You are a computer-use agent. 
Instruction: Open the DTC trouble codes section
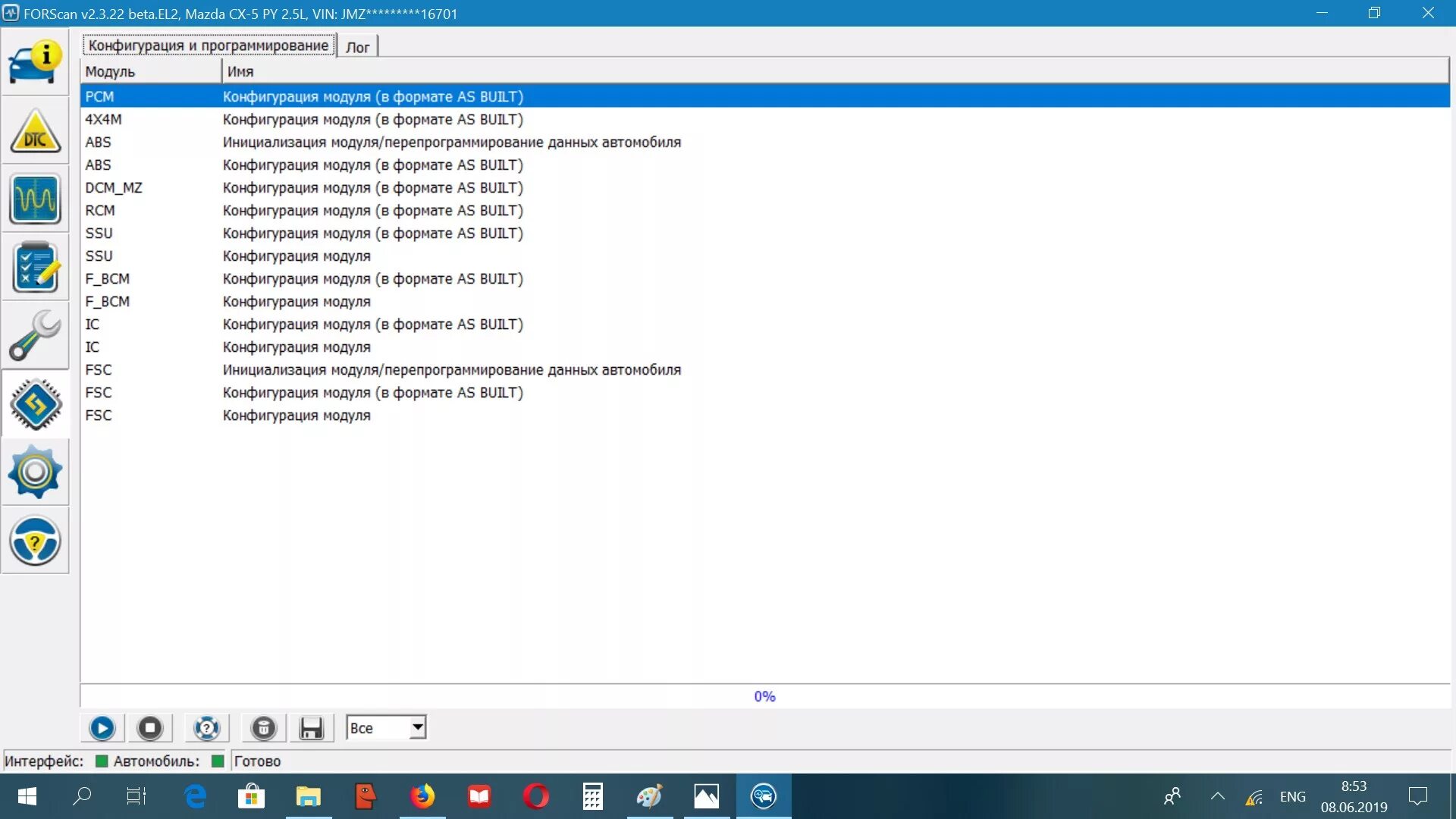[x=35, y=130]
